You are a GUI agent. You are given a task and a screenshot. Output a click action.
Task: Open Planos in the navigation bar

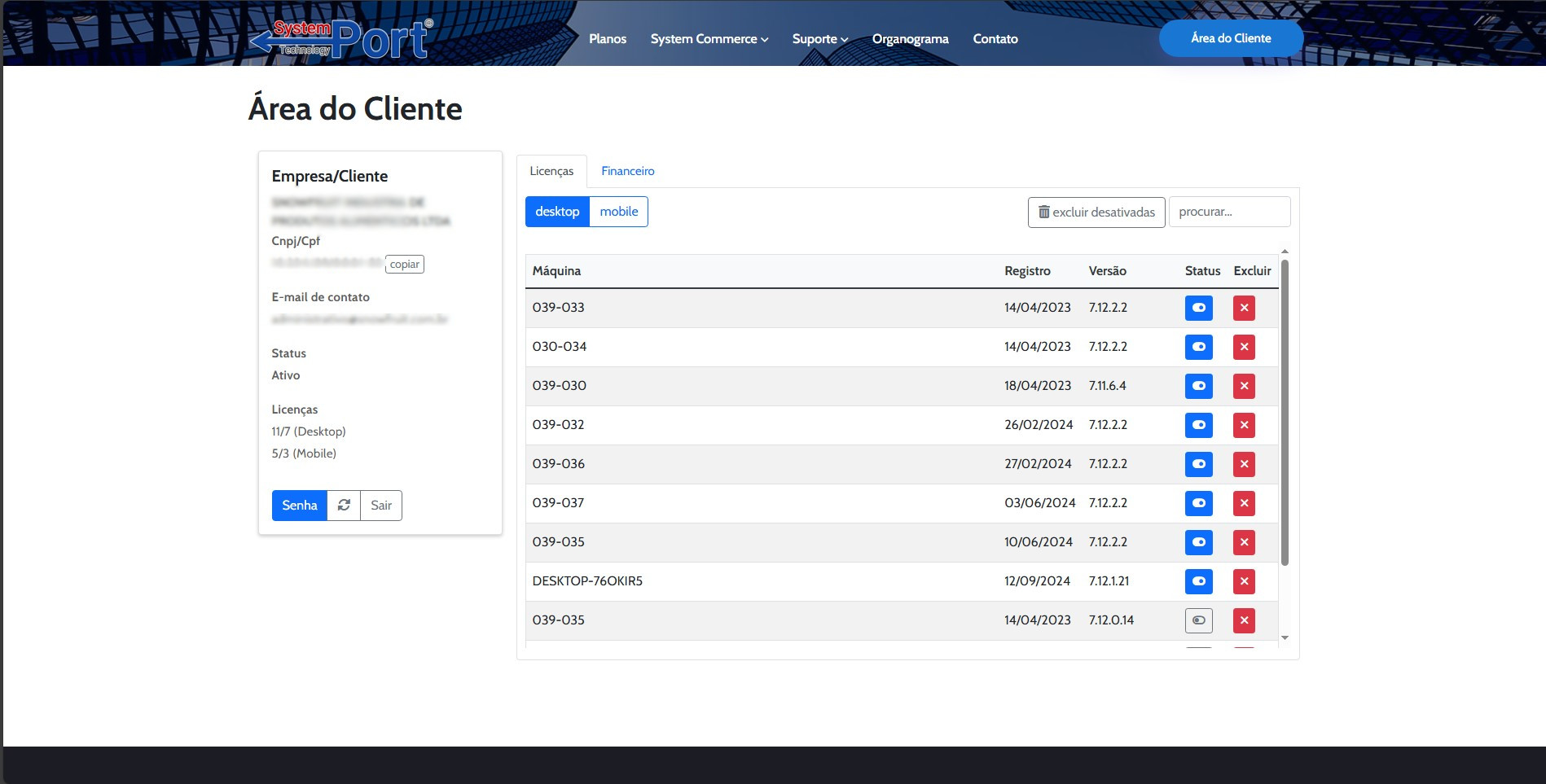(x=608, y=39)
